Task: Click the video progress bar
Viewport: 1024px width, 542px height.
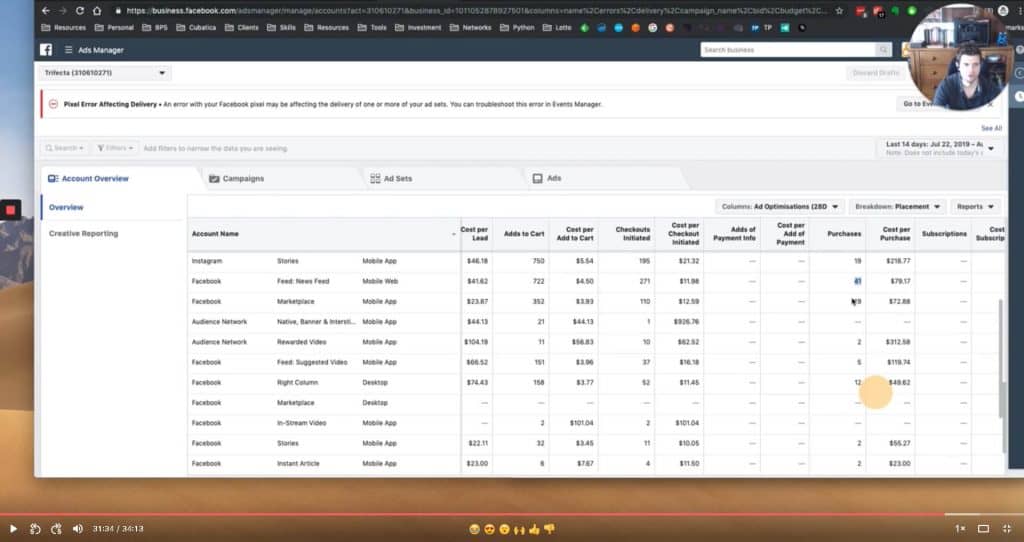Action: pyautogui.click(x=500, y=514)
